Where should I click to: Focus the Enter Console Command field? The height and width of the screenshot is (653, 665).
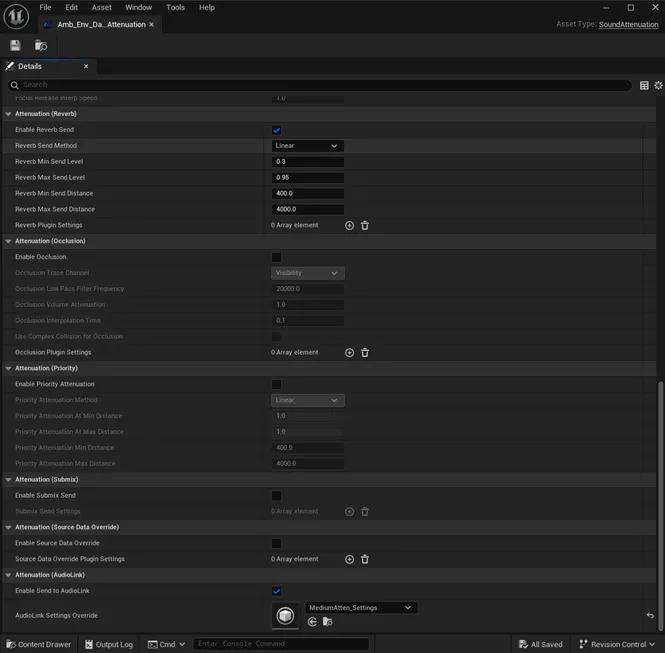point(281,644)
